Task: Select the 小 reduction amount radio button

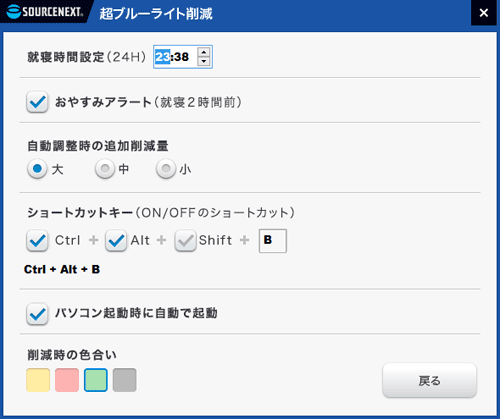Action: coord(166,169)
